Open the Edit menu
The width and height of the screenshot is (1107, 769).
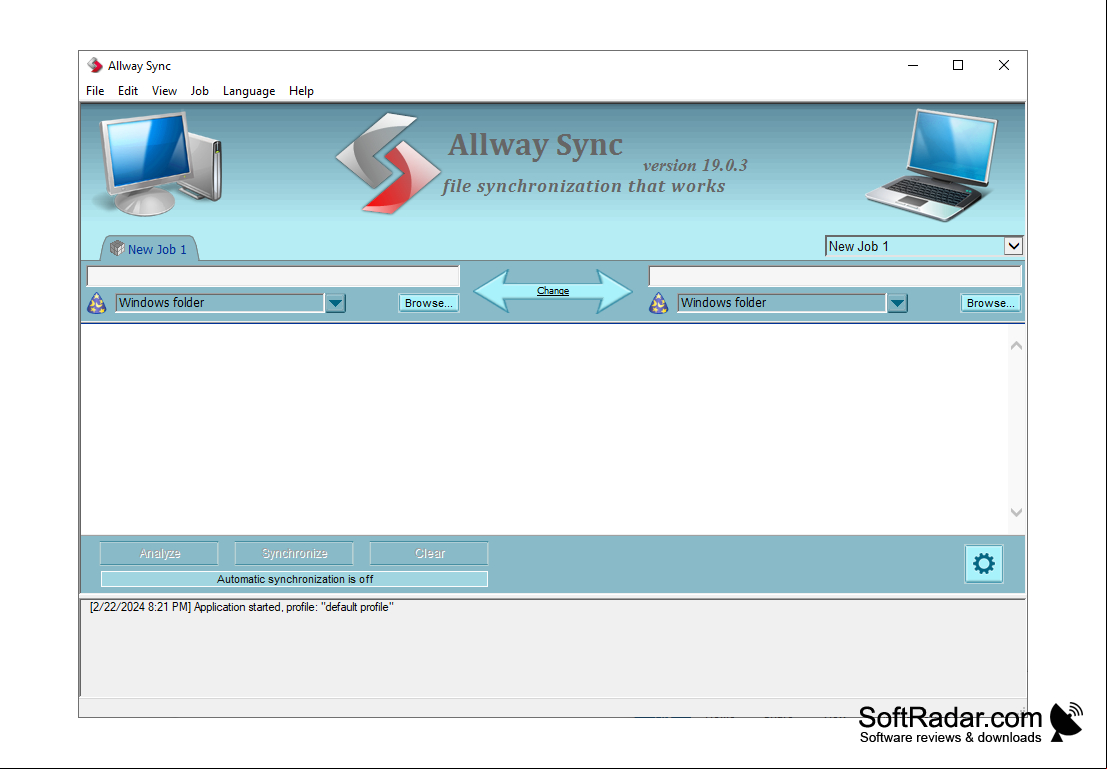click(128, 91)
